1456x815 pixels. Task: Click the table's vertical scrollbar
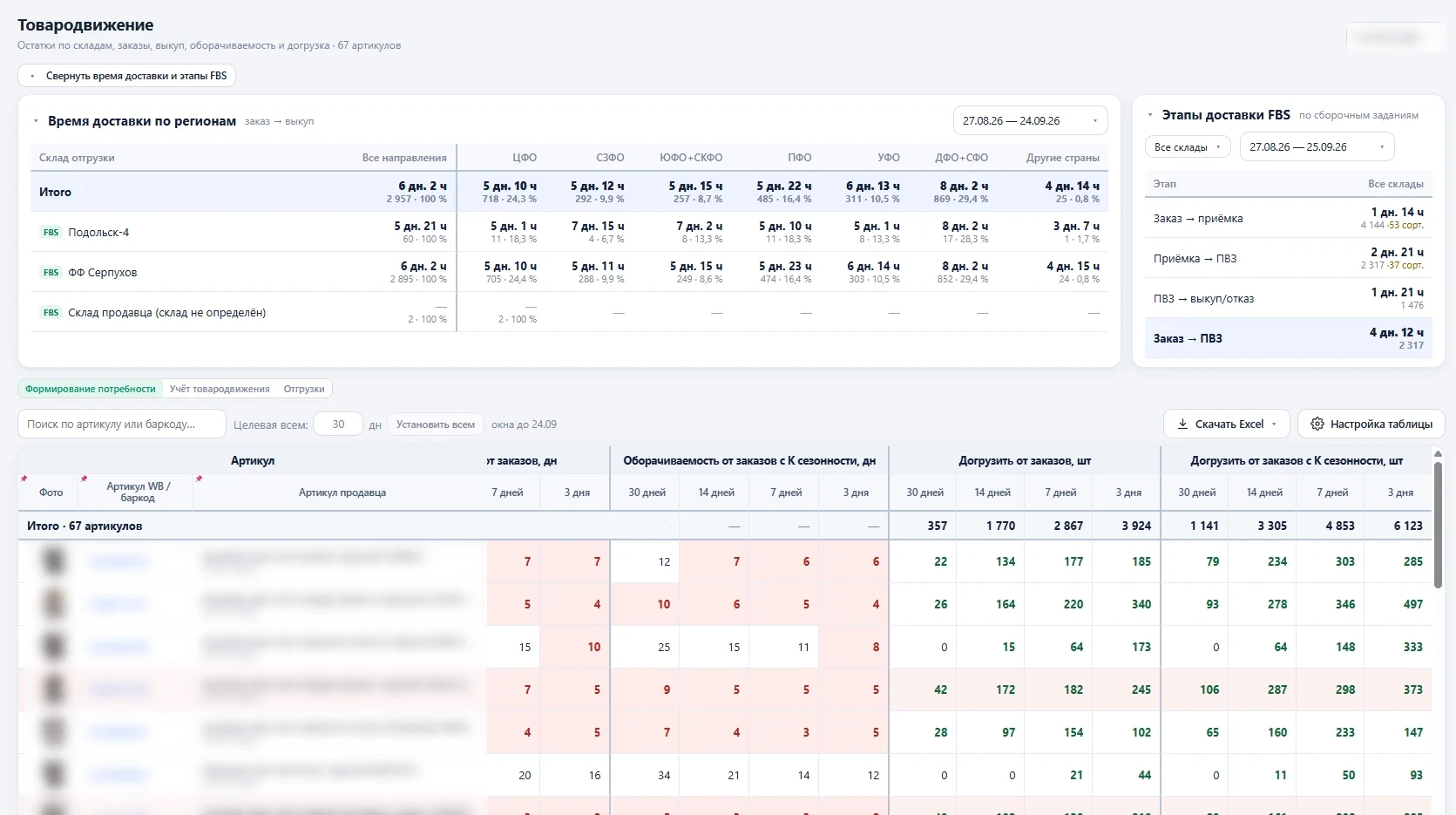1438,523
